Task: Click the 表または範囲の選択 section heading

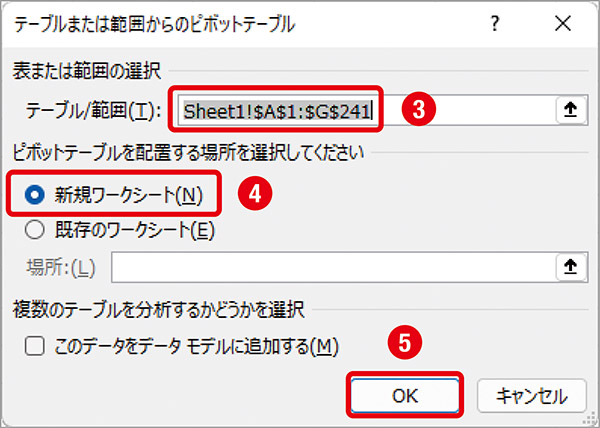Action: tap(82, 70)
